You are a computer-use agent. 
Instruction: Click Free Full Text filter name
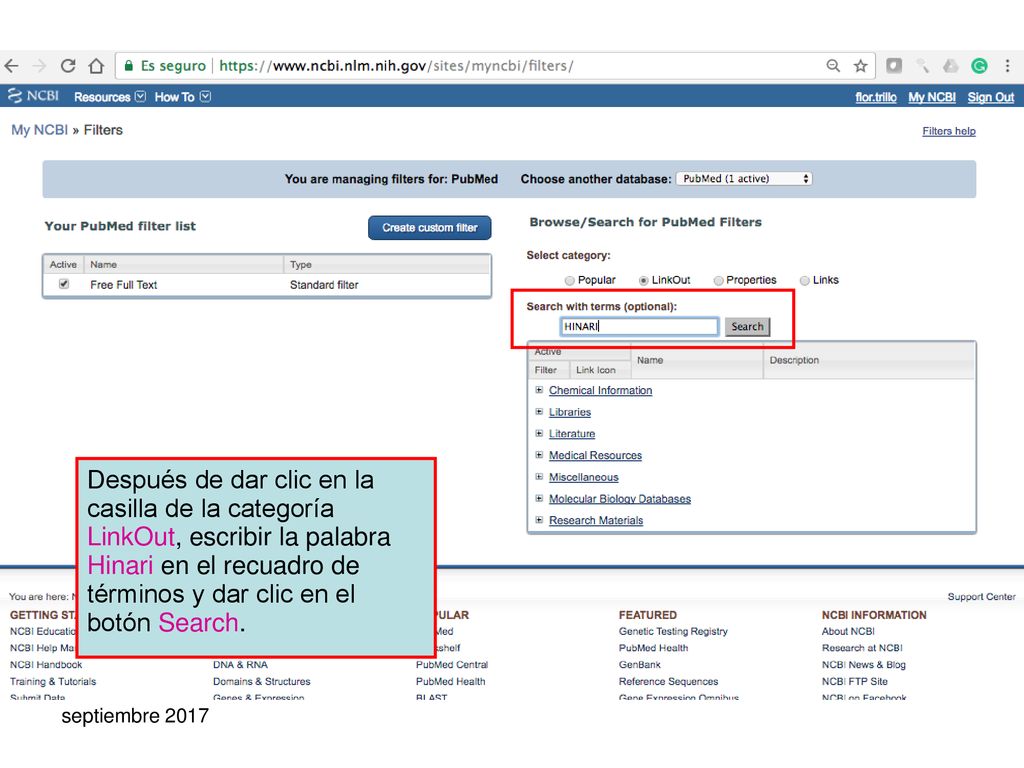[123, 285]
